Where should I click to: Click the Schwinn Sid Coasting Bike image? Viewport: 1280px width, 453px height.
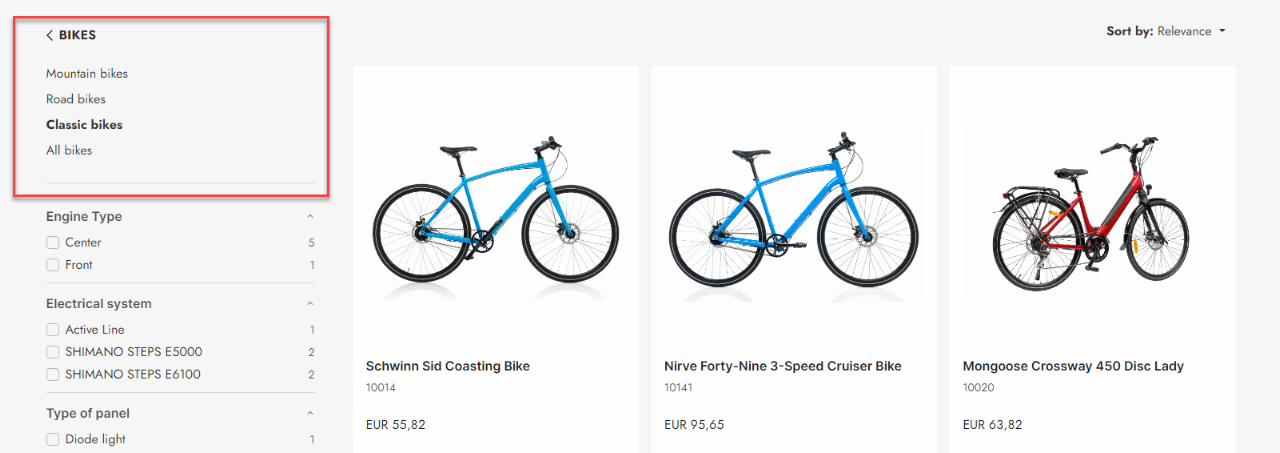[495, 215]
